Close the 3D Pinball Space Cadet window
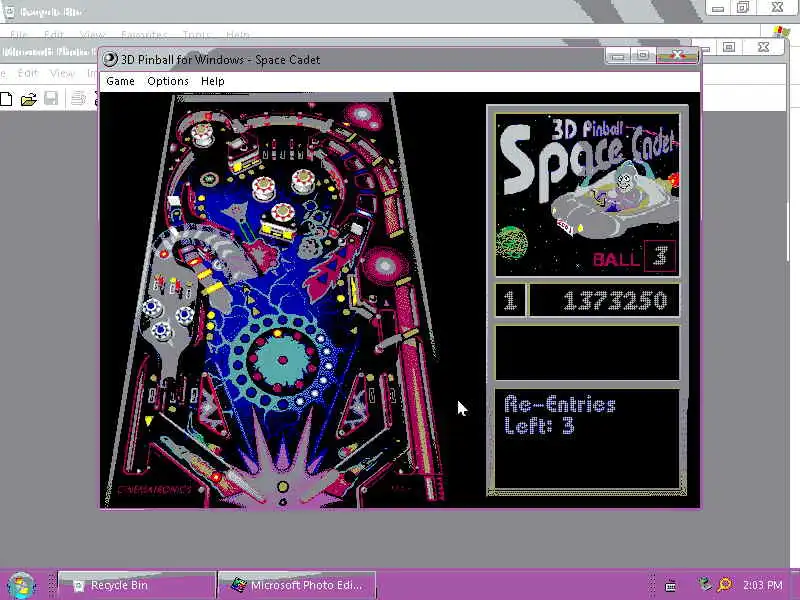This screenshot has width=800, height=600. coord(677,56)
